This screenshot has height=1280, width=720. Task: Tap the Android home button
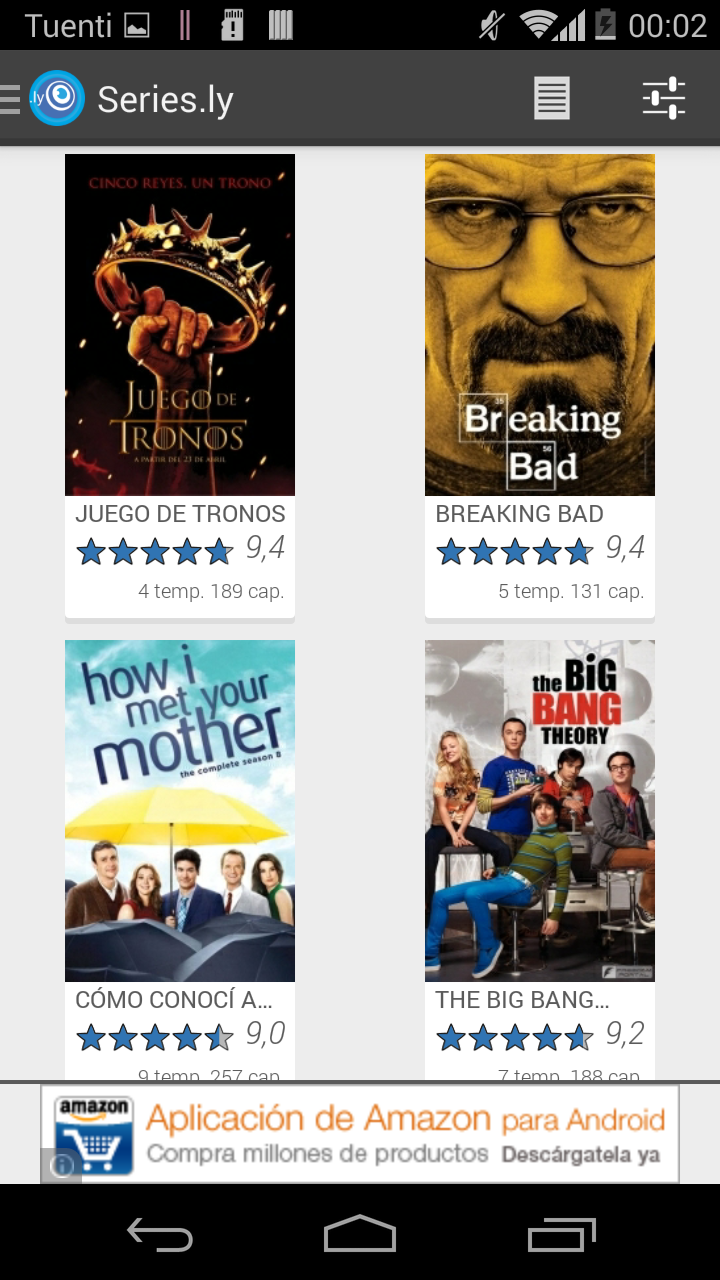360,1234
